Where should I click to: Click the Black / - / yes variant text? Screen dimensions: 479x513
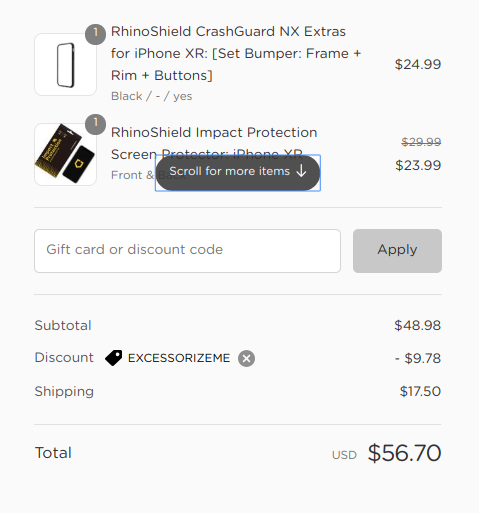[151, 96]
